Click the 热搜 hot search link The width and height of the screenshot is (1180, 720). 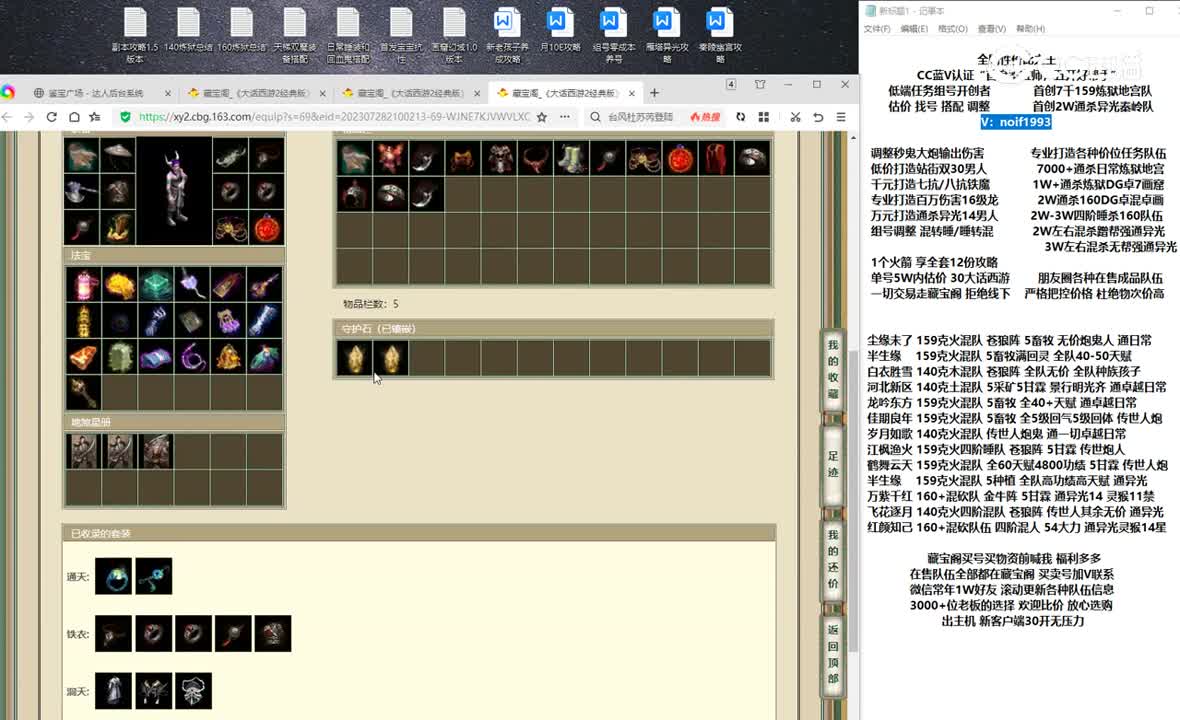(705, 117)
